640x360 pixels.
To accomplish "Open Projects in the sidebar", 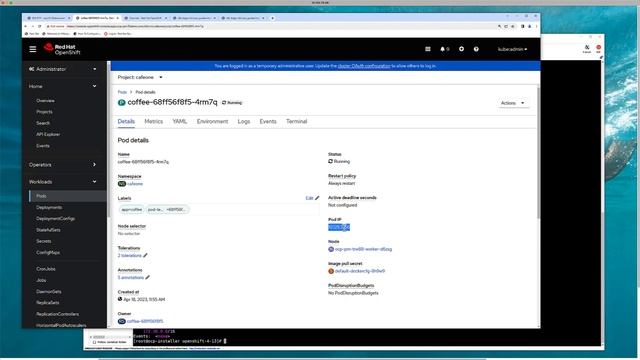I will coord(44,111).
